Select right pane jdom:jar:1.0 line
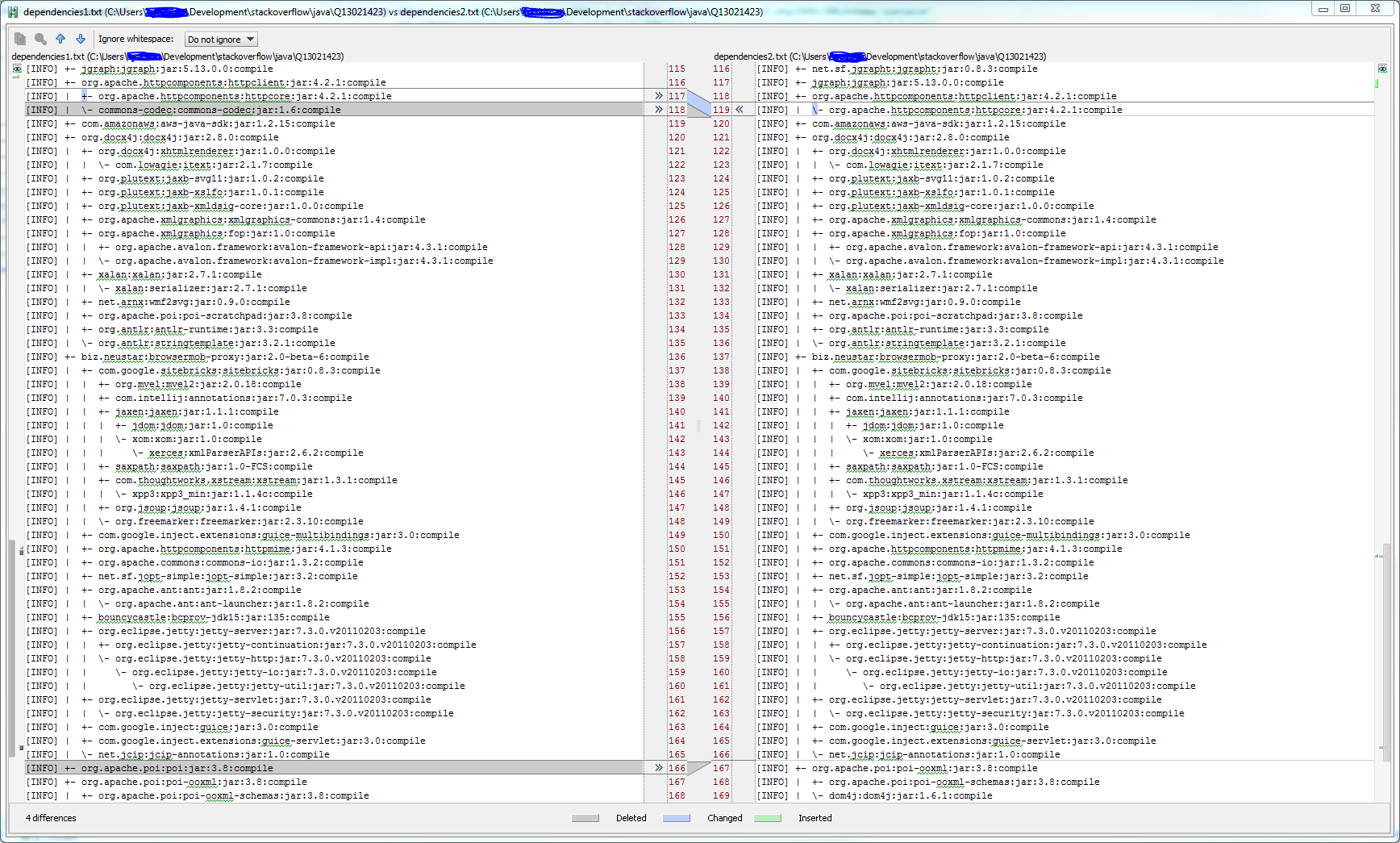 click(x=1065, y=425)
